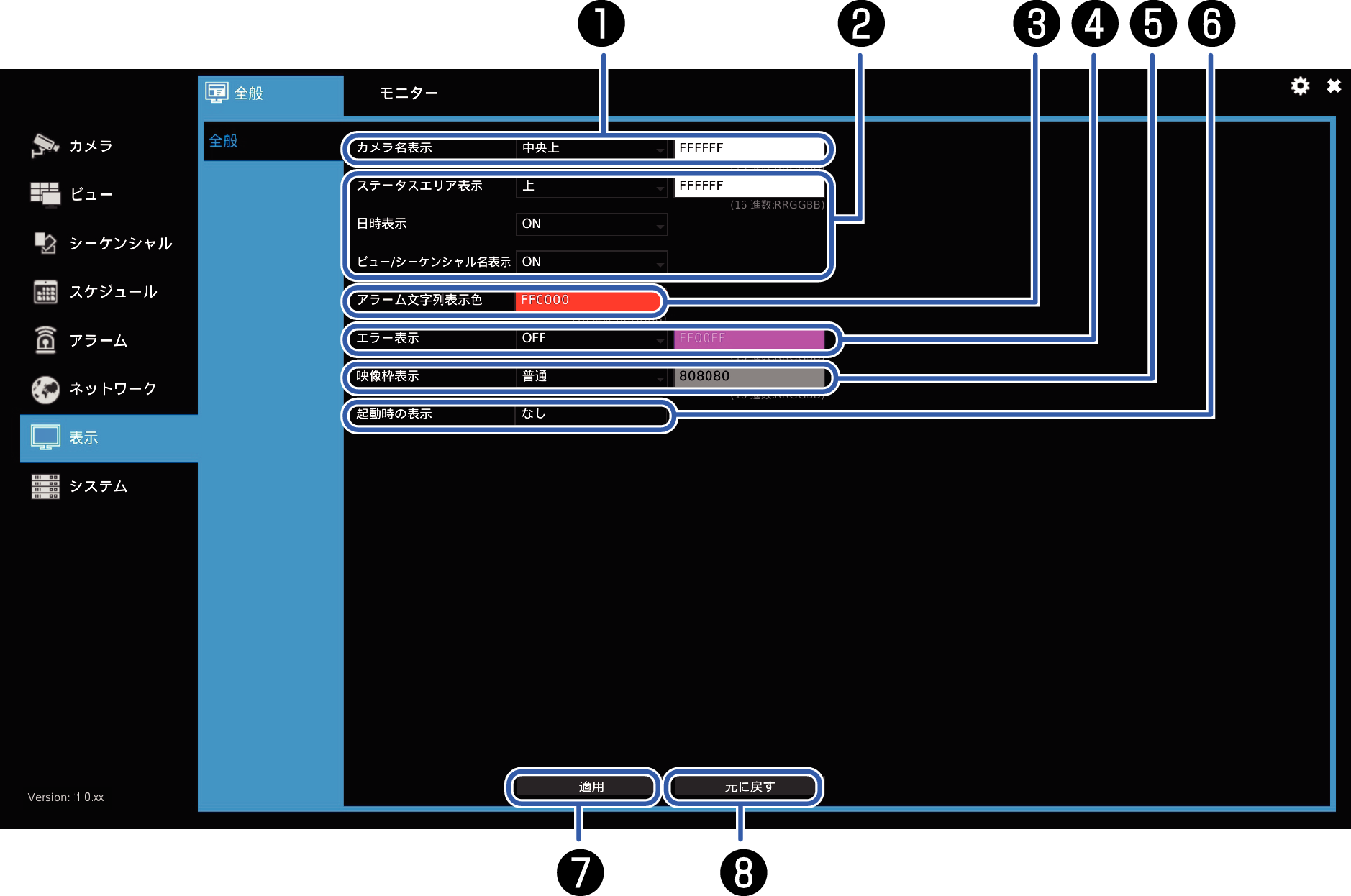Select the アラーム siren icon

pos(45,340)
